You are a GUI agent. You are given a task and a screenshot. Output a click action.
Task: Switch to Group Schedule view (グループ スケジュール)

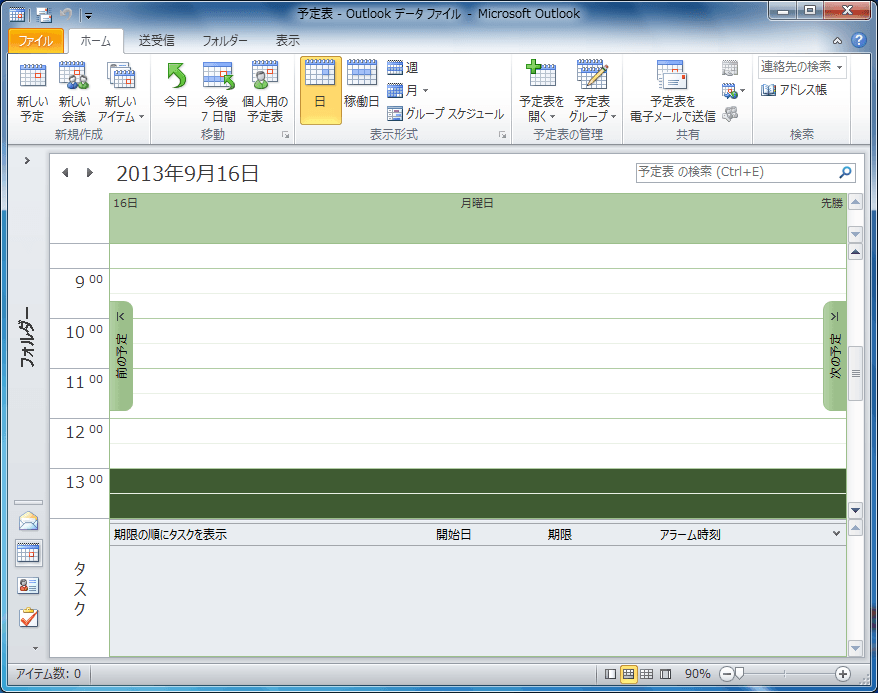point(446,114)
